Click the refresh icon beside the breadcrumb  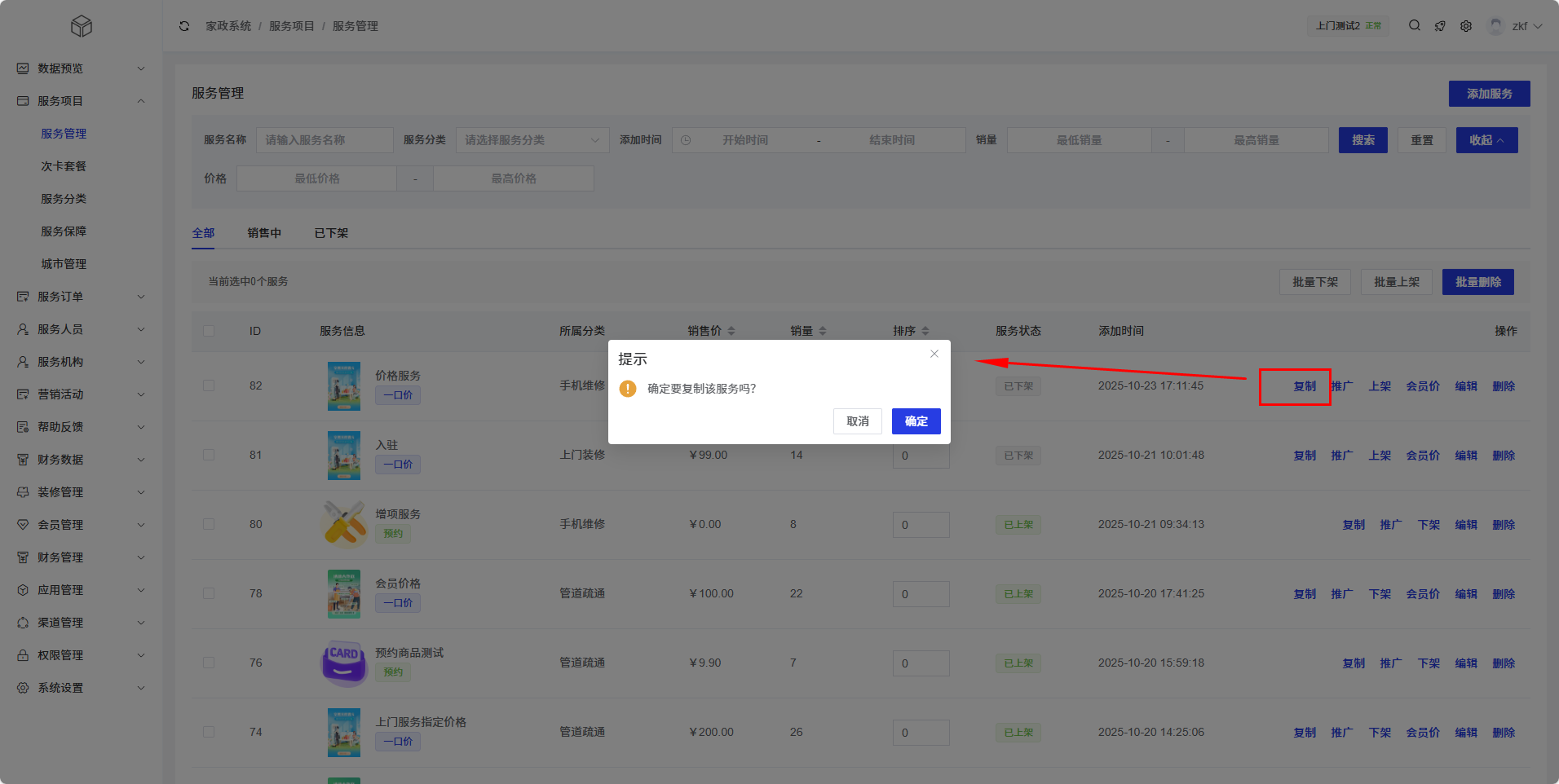click(184, 26)
